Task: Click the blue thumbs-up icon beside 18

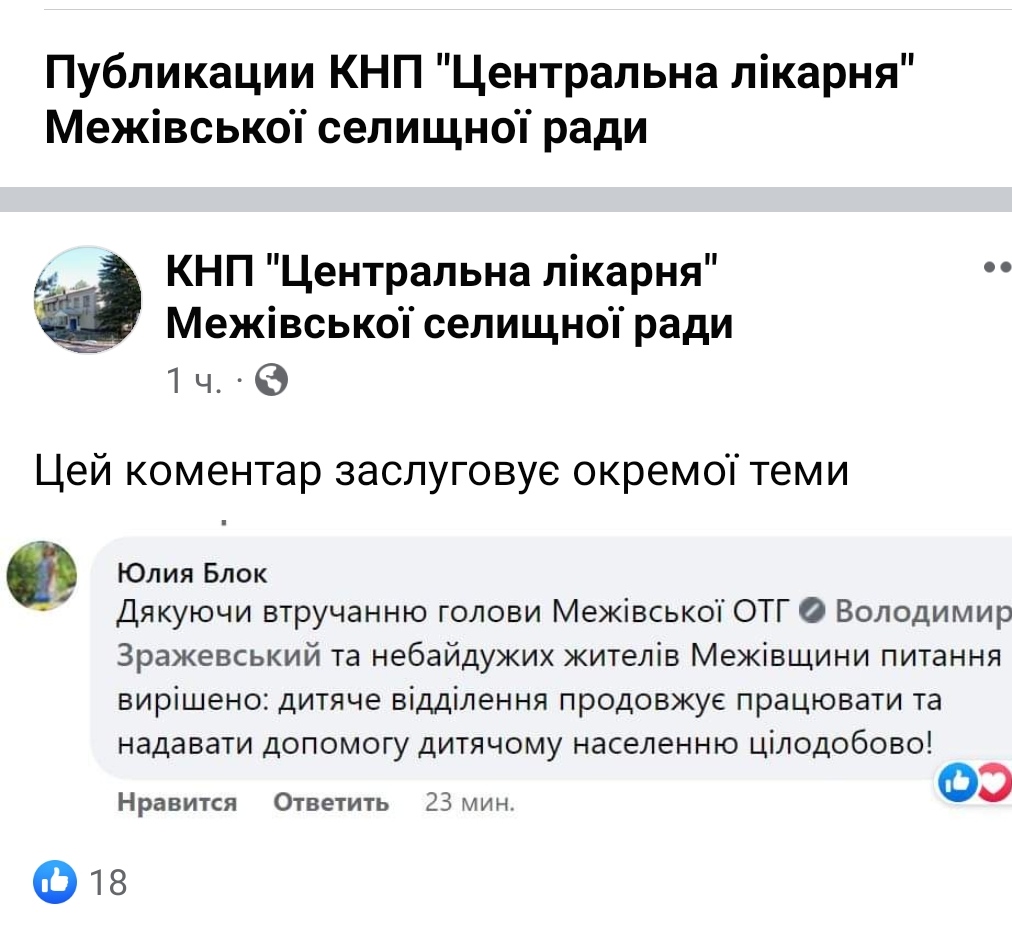Action: tap(56, 882)
